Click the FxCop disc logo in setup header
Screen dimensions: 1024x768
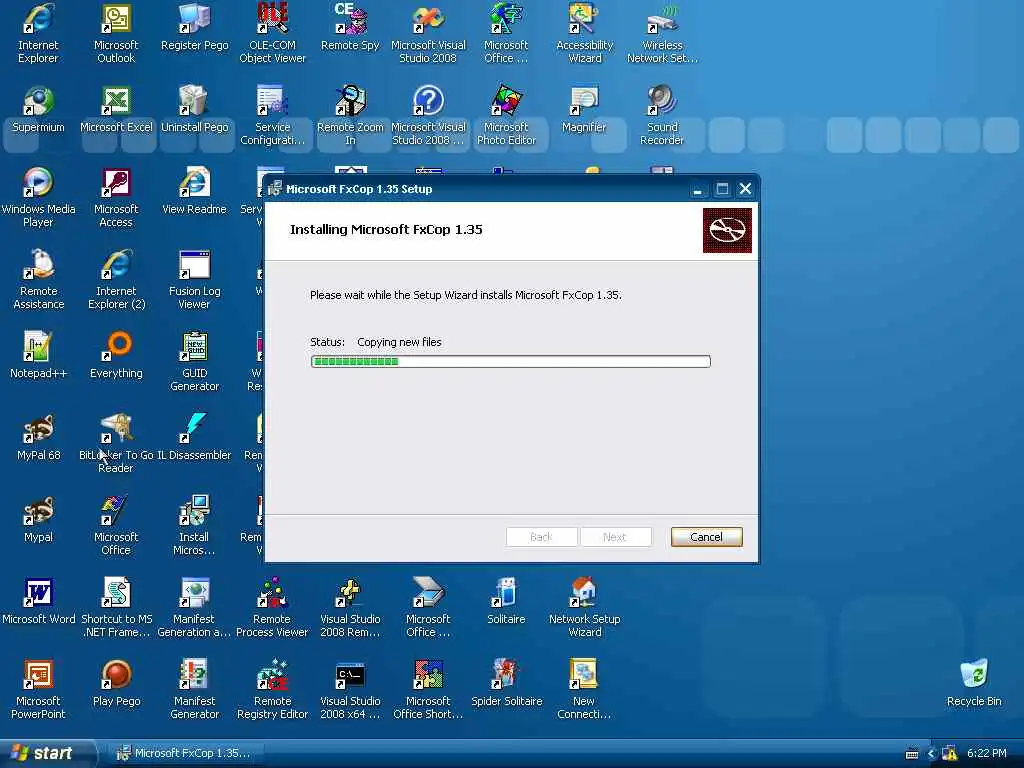pyautogui.click(x=727, y=230)
